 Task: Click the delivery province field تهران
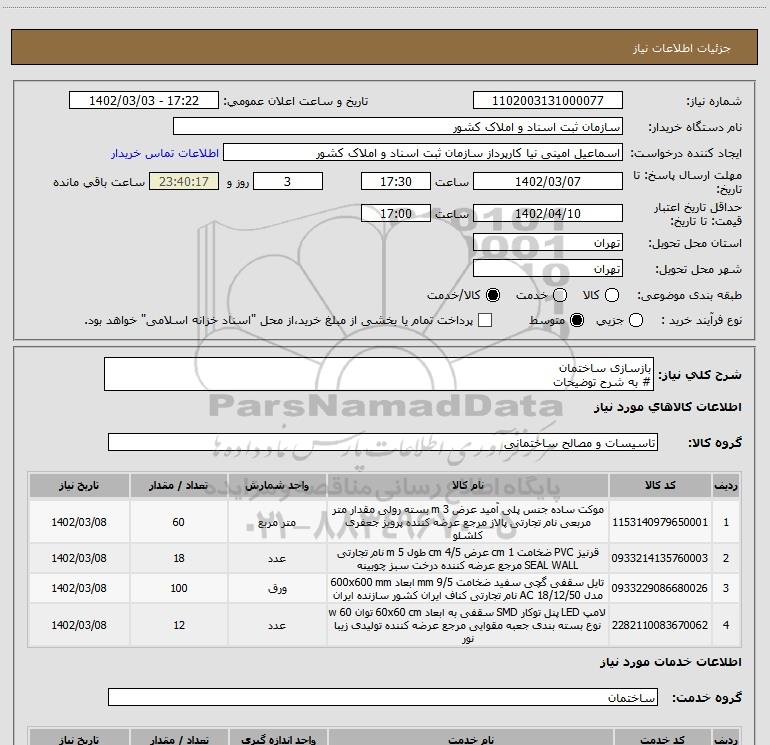coord(548,243)
